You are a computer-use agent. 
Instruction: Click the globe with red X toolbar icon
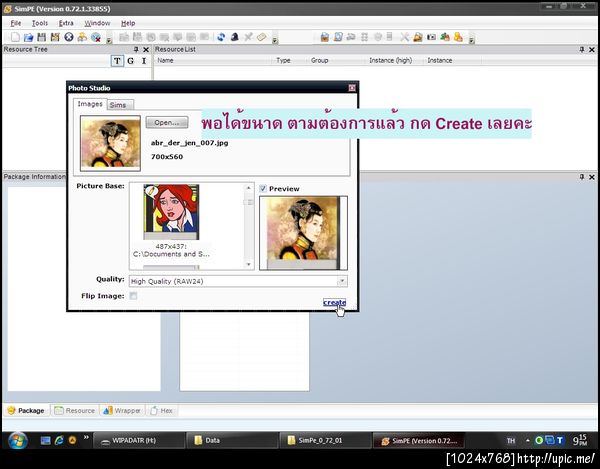[x=96, y=37]
